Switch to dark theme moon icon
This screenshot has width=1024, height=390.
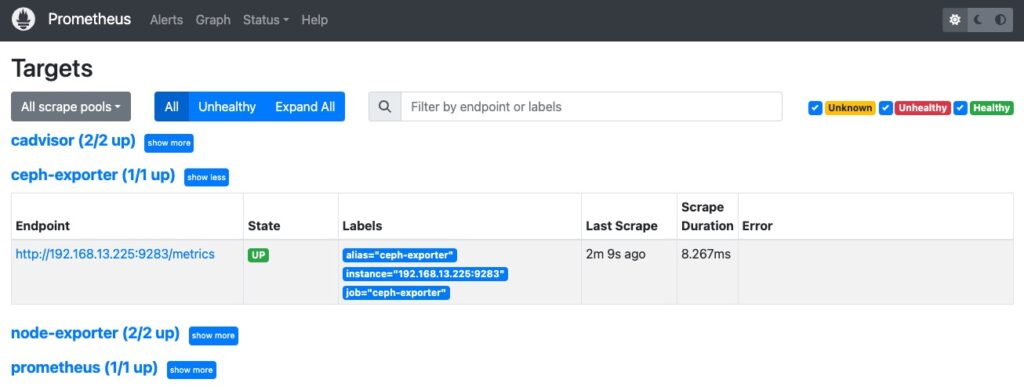(x=978, y=20)
